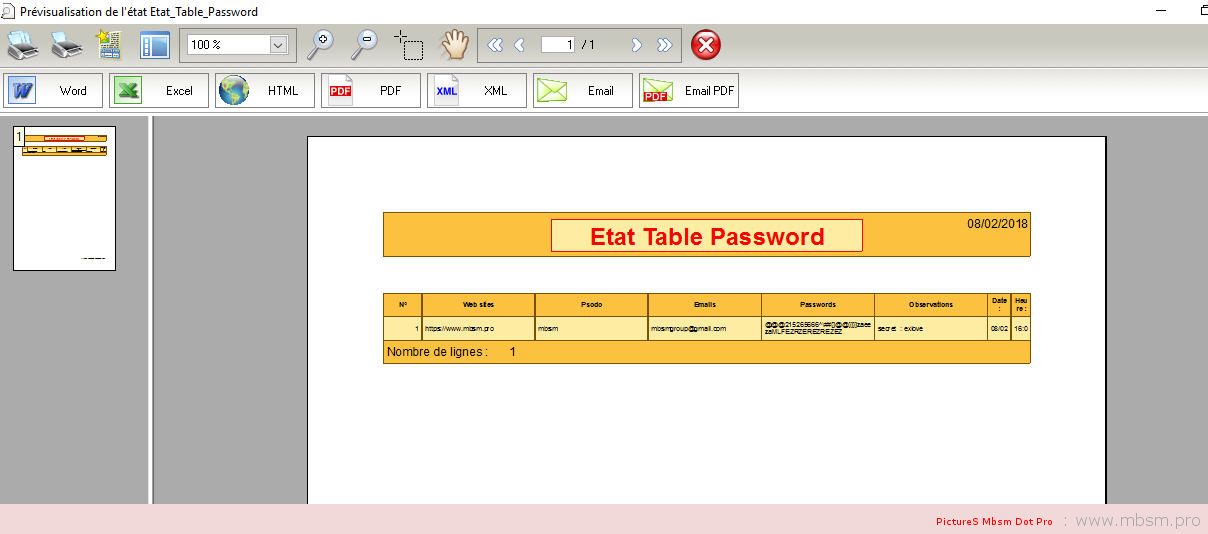Click the first printer icon in toolbar

[x=23, y=45]
